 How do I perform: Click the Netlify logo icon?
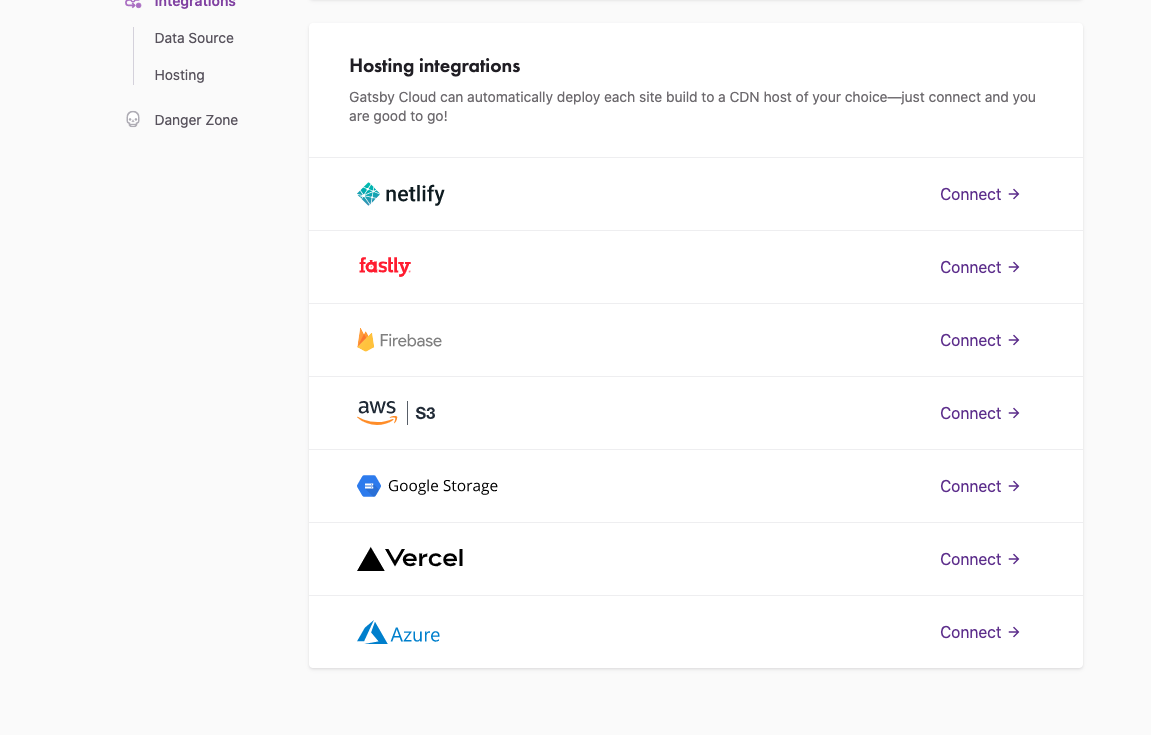(368, 194)
